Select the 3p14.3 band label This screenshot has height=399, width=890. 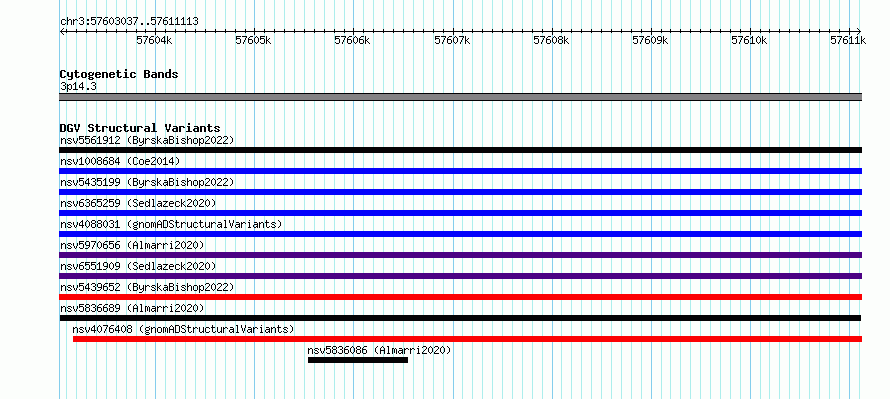78,86
